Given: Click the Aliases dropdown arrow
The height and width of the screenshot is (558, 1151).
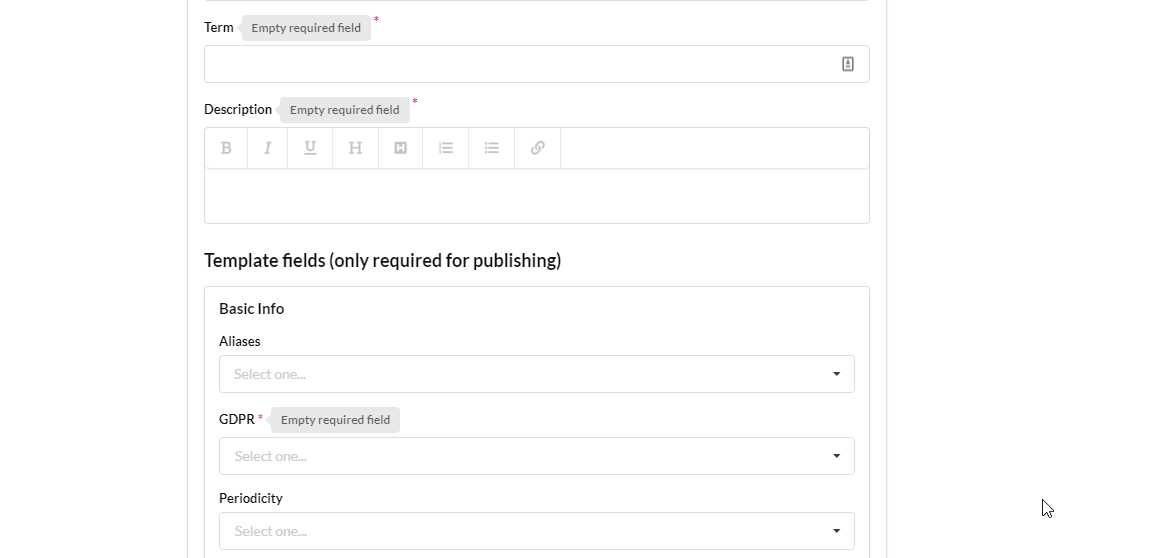Looking at the screenshot, I should click(836, 374).
